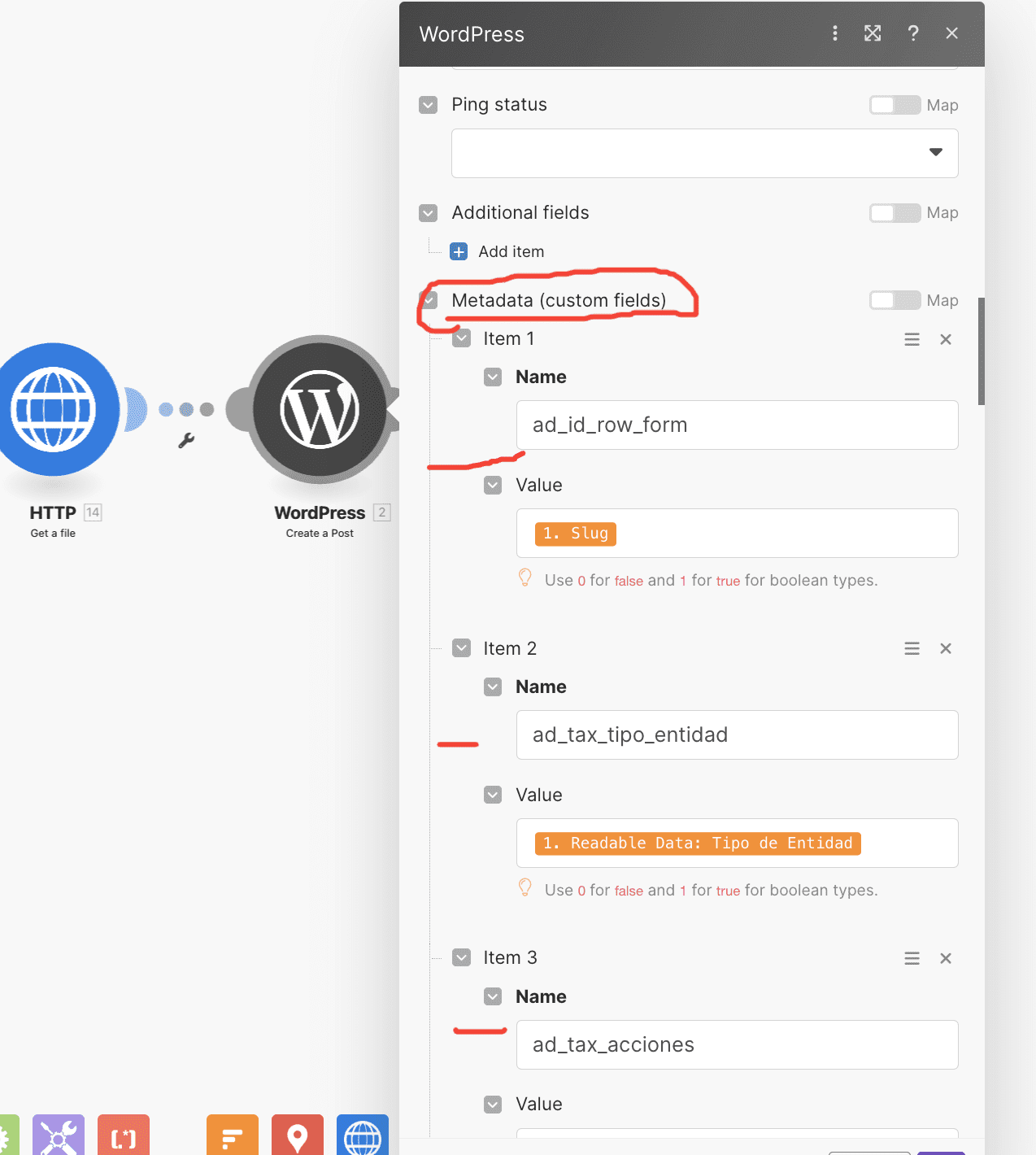Expand WordPress panel to full screen
This screenshot has width=1036, height=1155.
873,33
